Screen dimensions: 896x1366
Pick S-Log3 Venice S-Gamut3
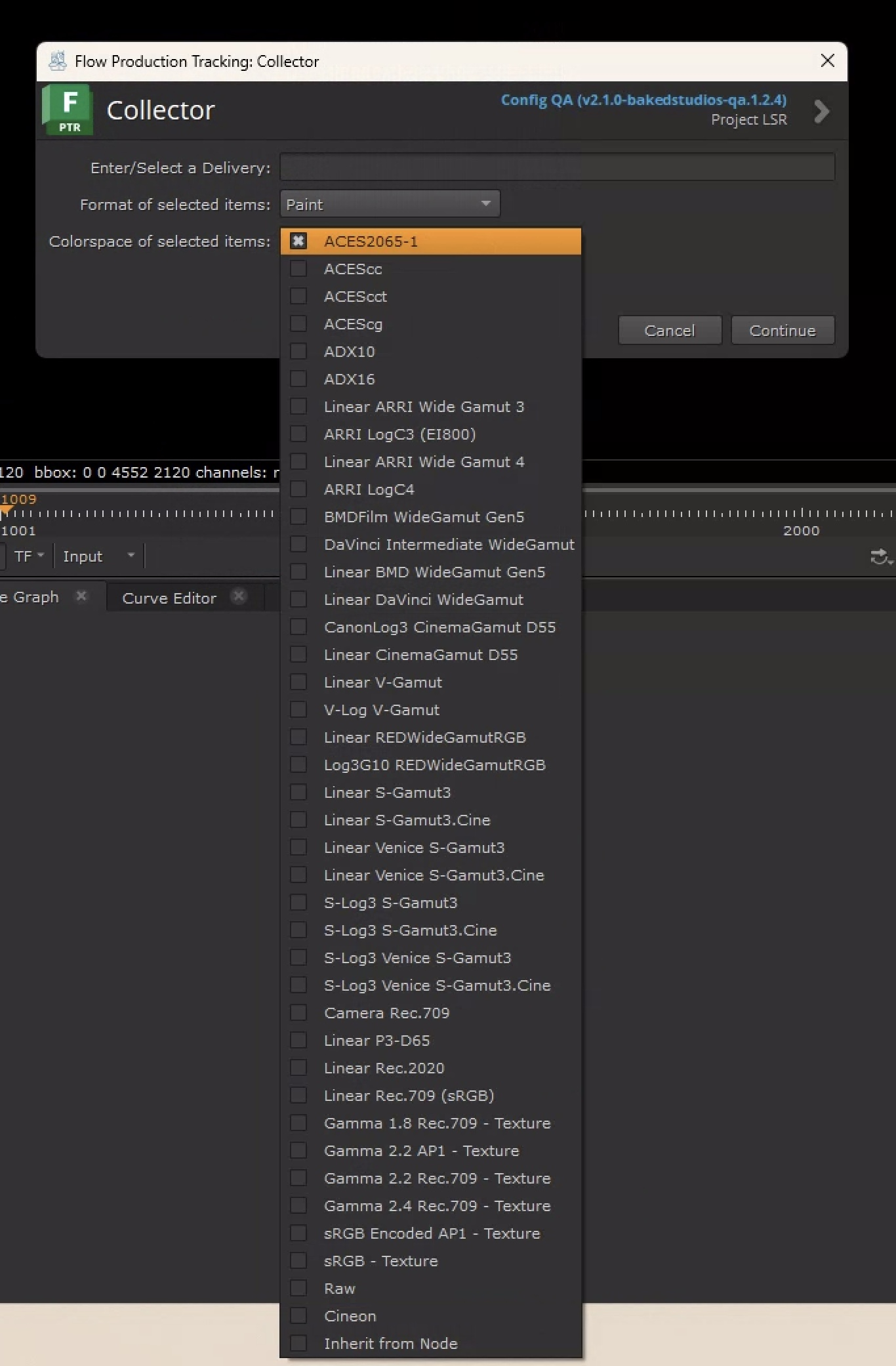click(x=431, y=957)
